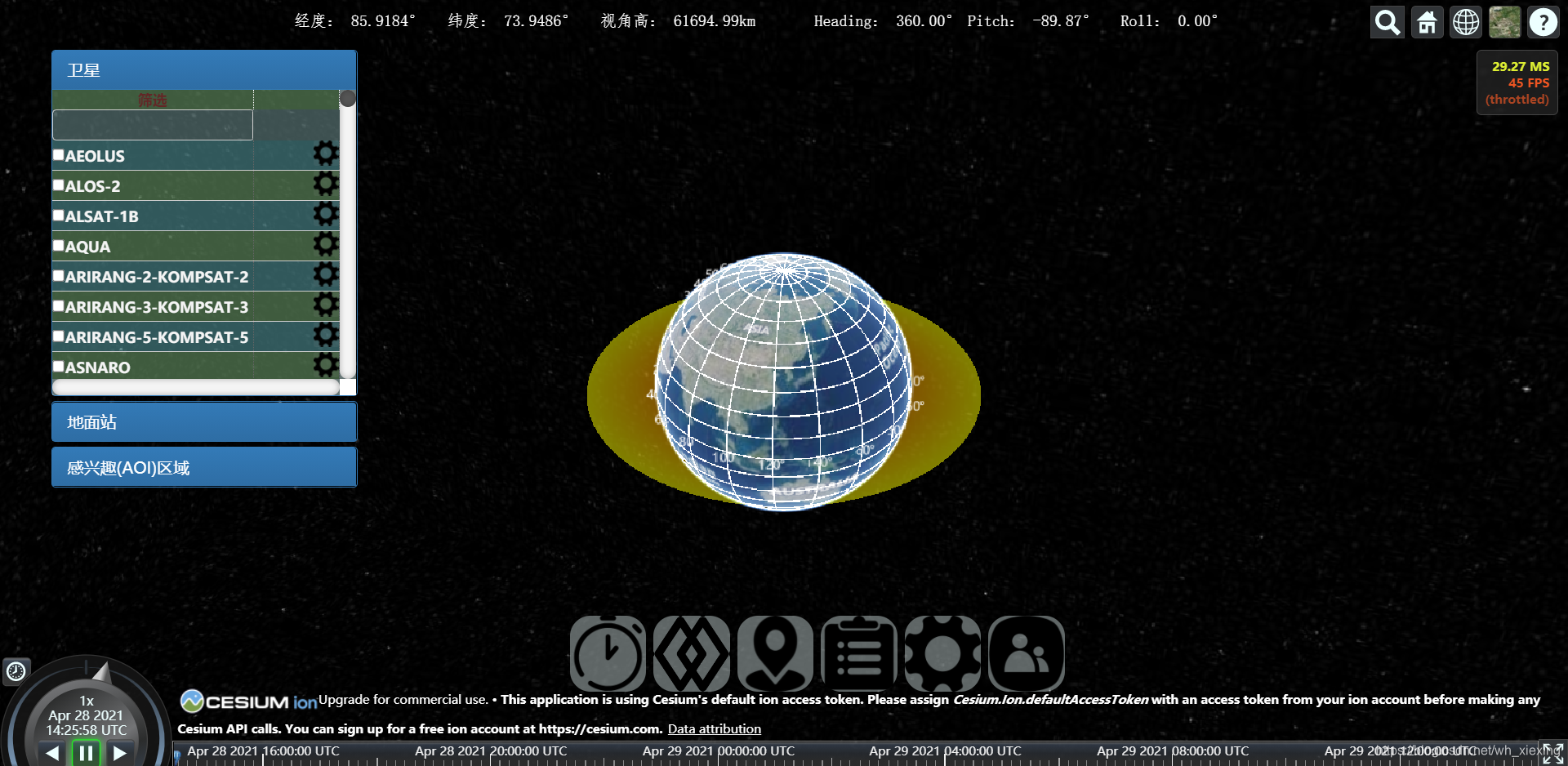
Task: Play animation forward
Action: click(120, 753)
